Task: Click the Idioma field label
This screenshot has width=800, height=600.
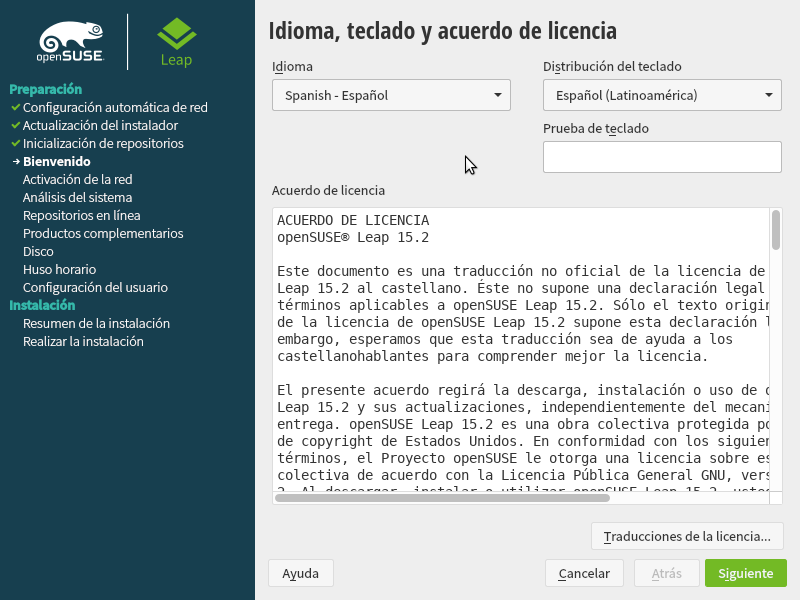Action: (292, 66)
